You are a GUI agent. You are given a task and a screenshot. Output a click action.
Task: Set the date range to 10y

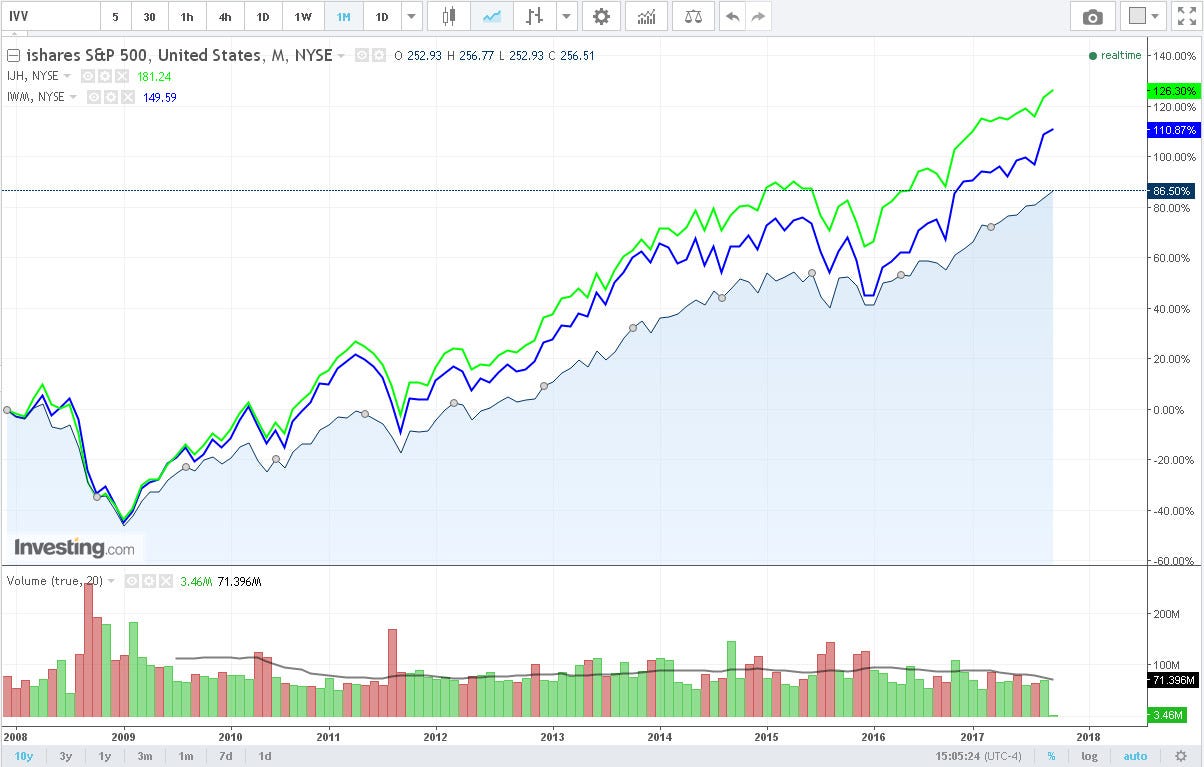tap(23, 756)
